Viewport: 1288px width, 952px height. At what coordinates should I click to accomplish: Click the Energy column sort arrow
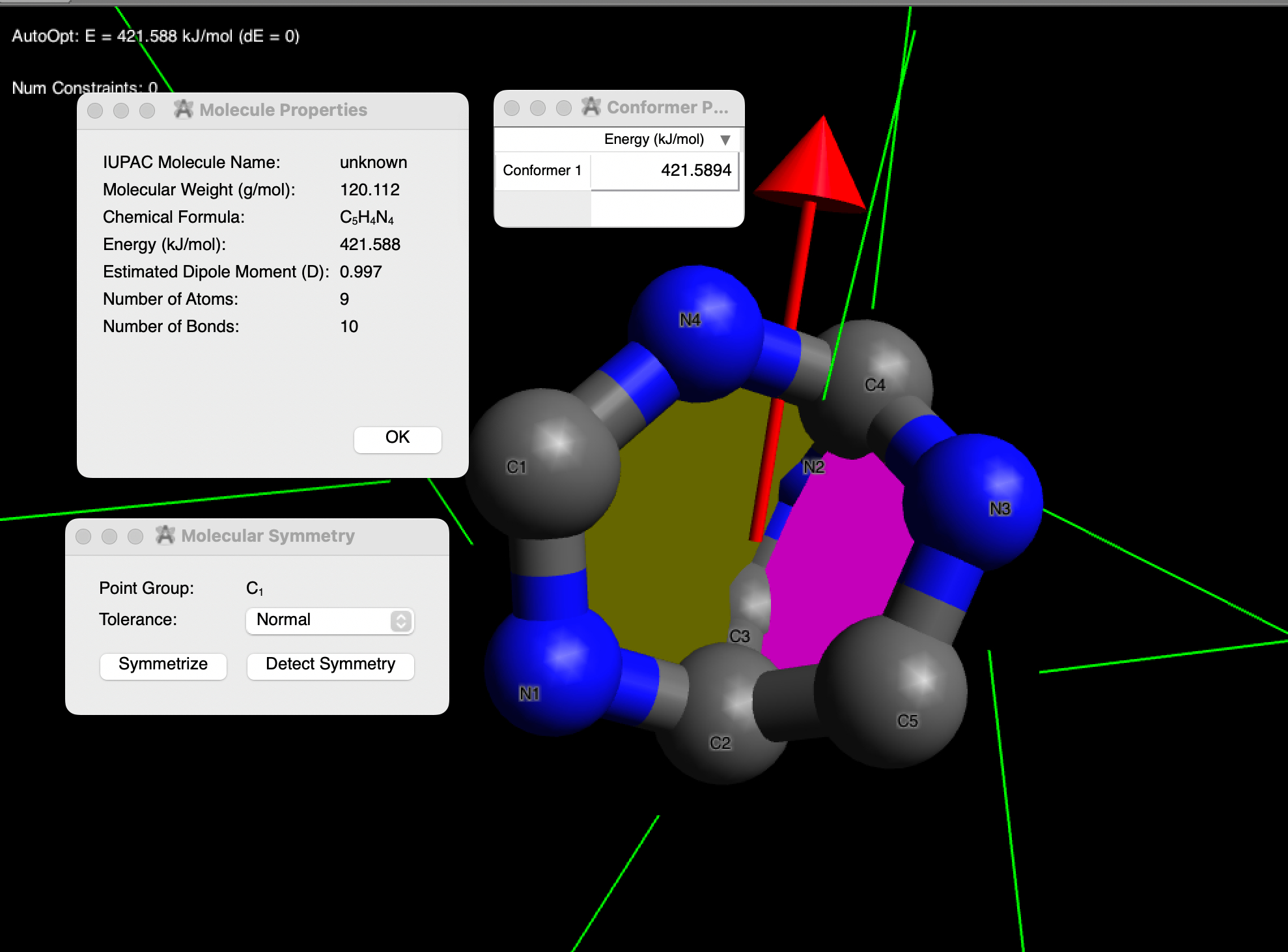coord(725,139)
